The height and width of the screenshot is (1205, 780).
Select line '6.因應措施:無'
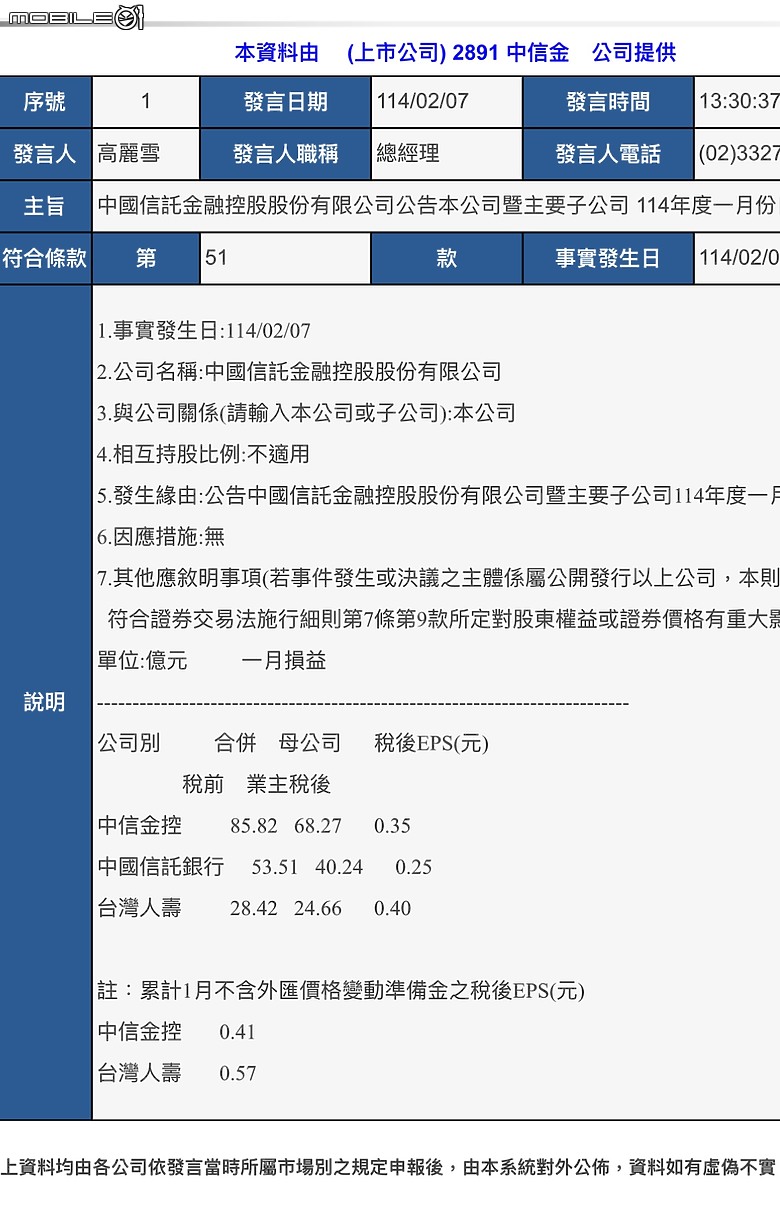pyautogui.click(x=161, y=537)
